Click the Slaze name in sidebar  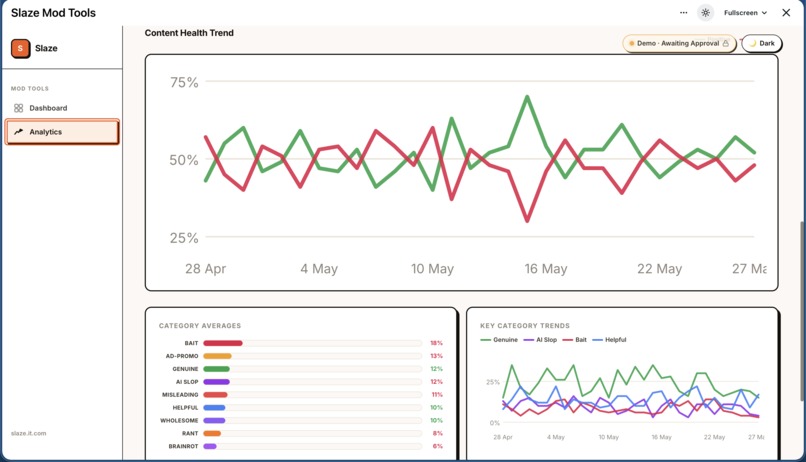click(46, 48)
